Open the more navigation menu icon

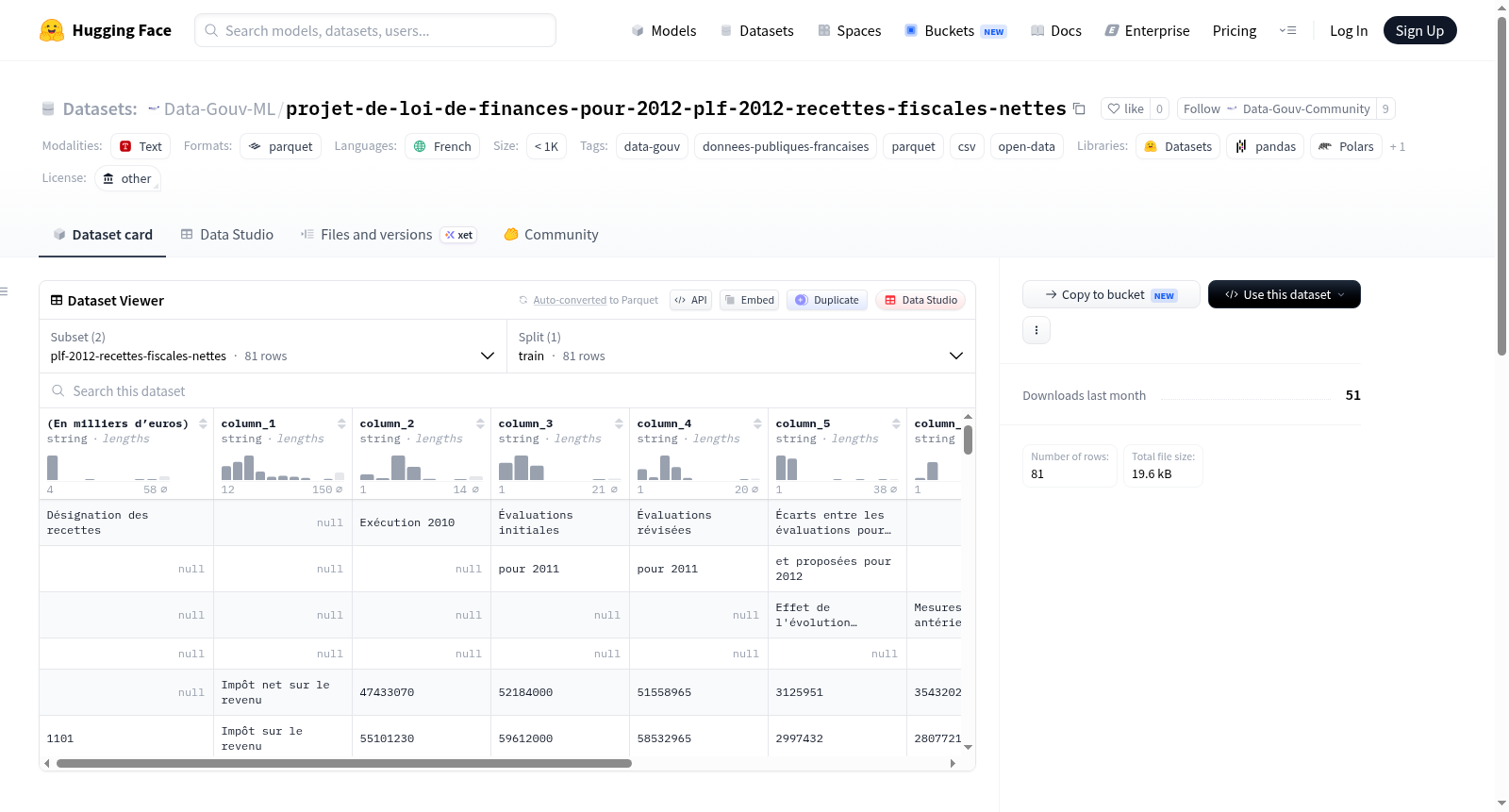pos(1287,30)
